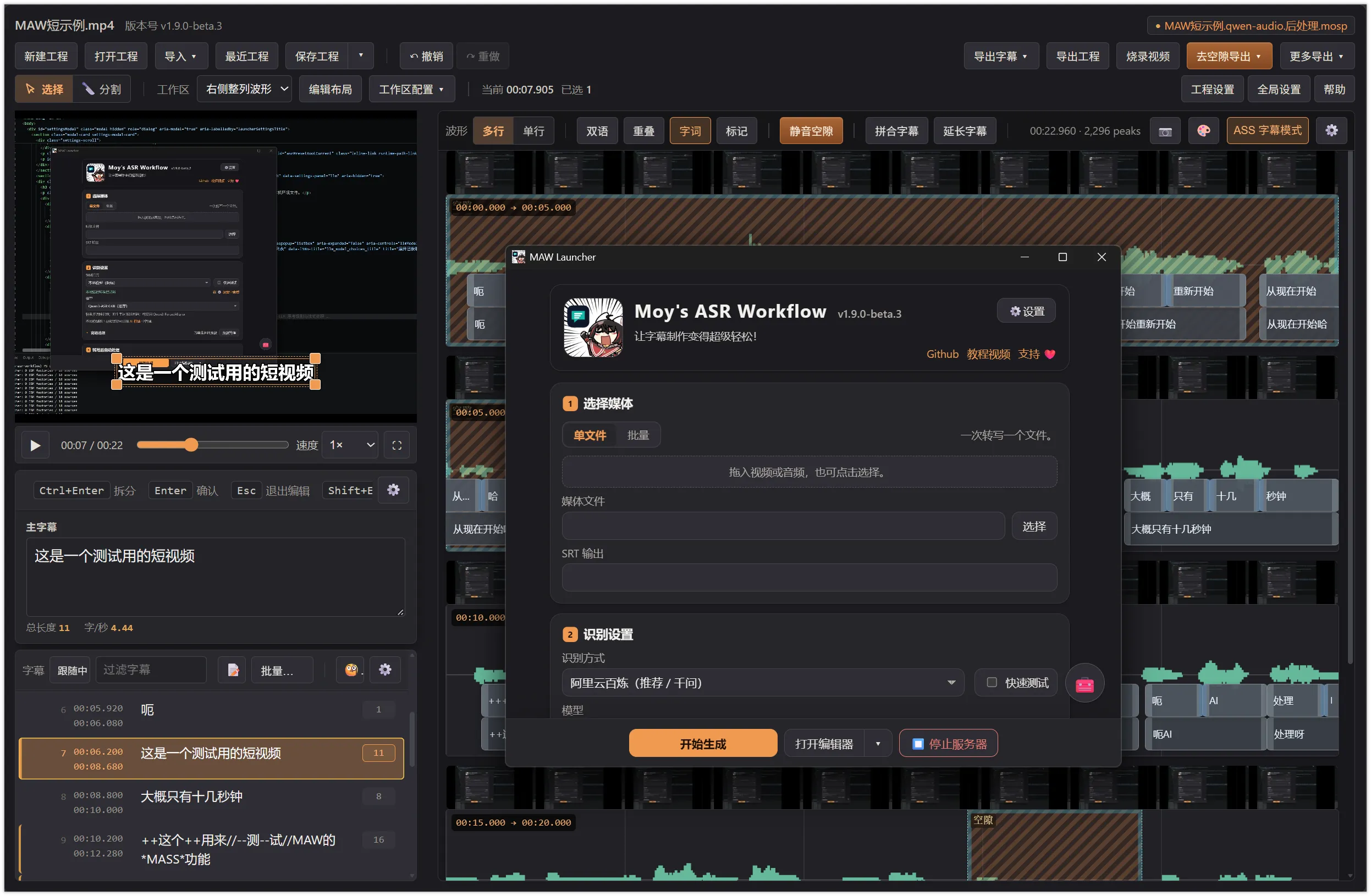Click 停止服务器 button
Screen dimensions: 1371x896
tap(949, 744)
